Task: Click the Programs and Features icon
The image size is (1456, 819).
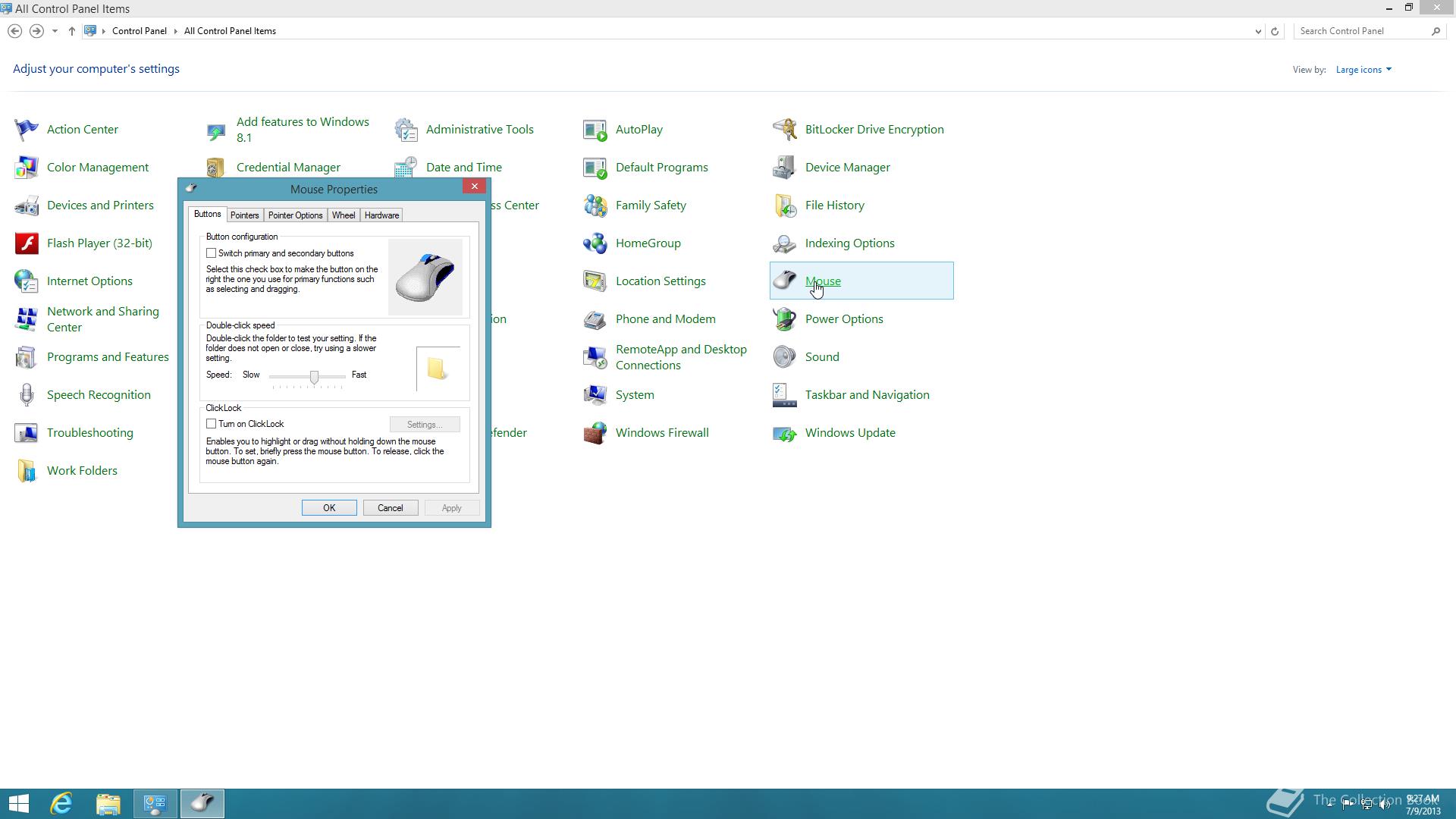Action: tap(27, 357)
